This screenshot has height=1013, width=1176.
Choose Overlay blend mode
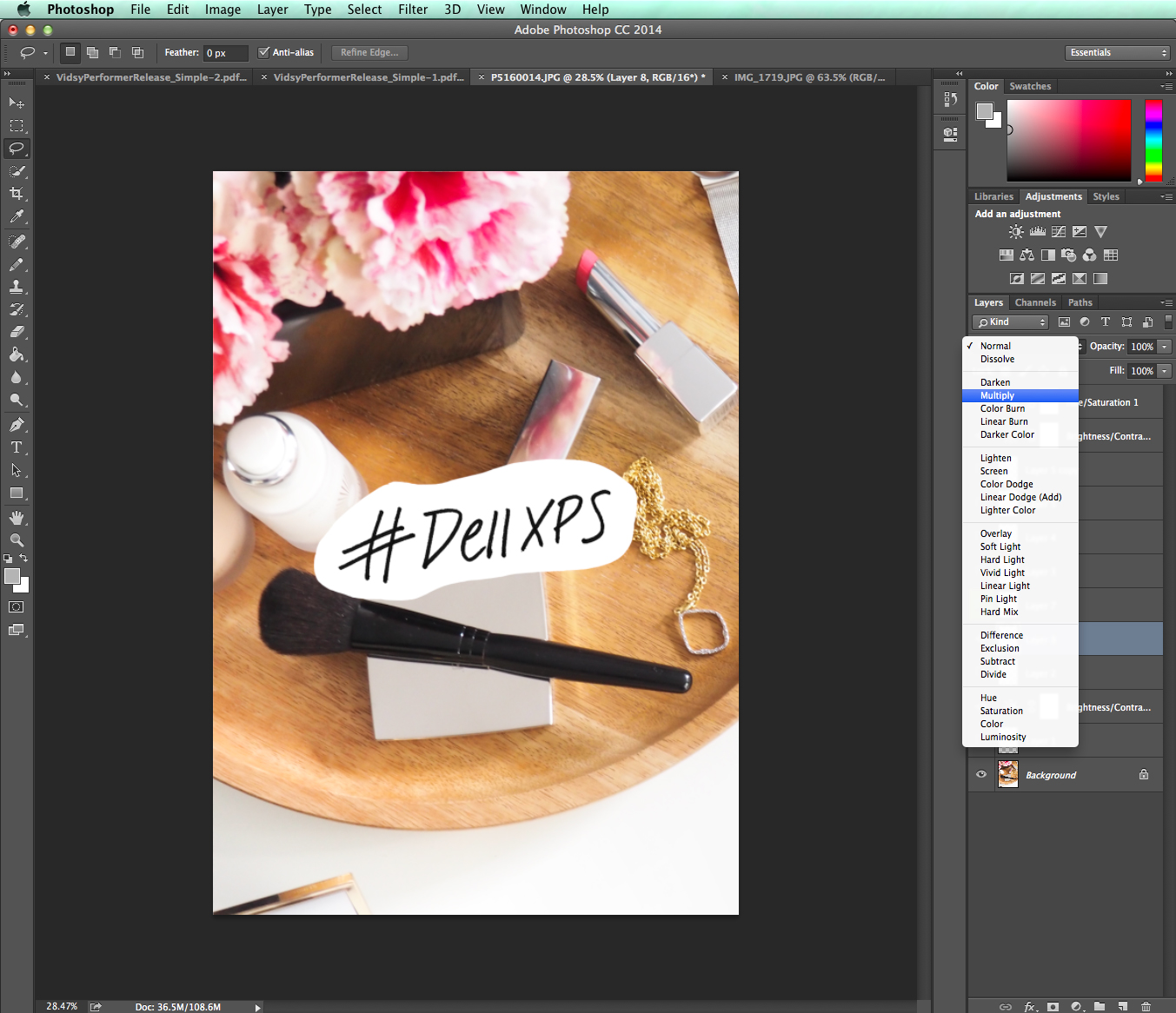pyautogui.click(x=1020, y=533)
